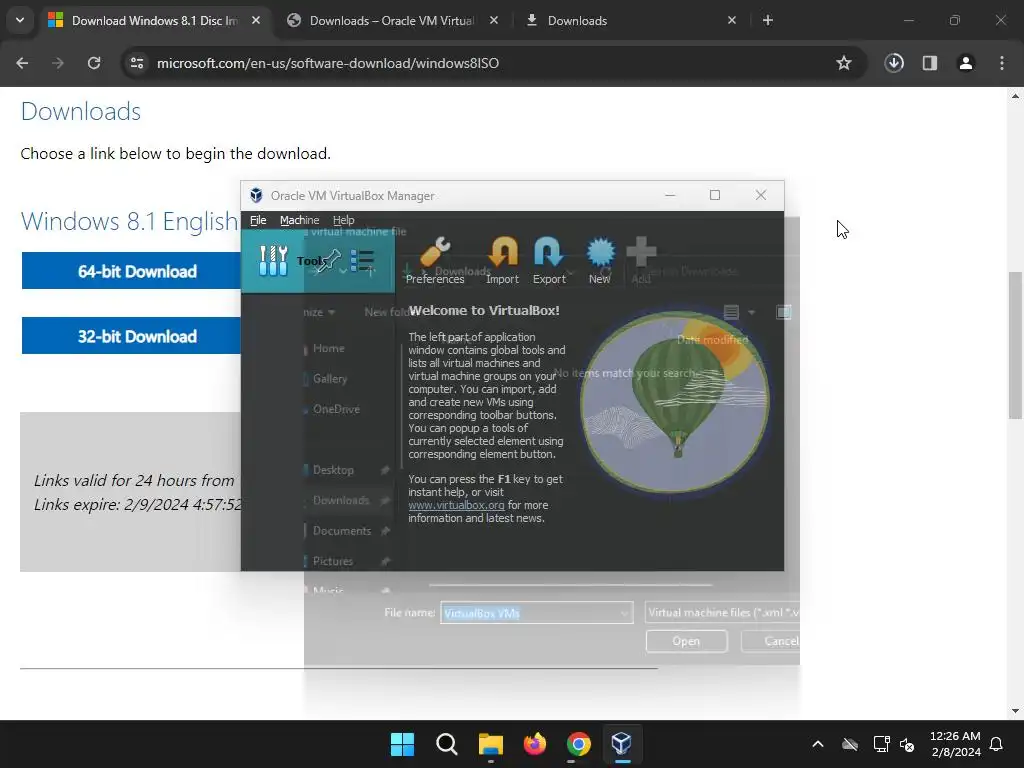Open Chrome downloads bubble icon
Viewport: 1024px width, 768px height.
coord(894,63)
